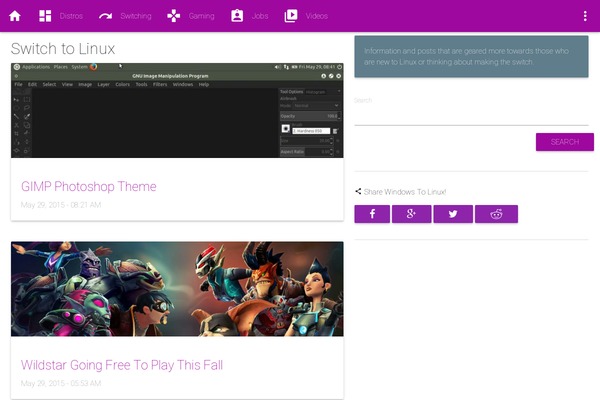Open the Jobs menu item

(x=260, y=16)
